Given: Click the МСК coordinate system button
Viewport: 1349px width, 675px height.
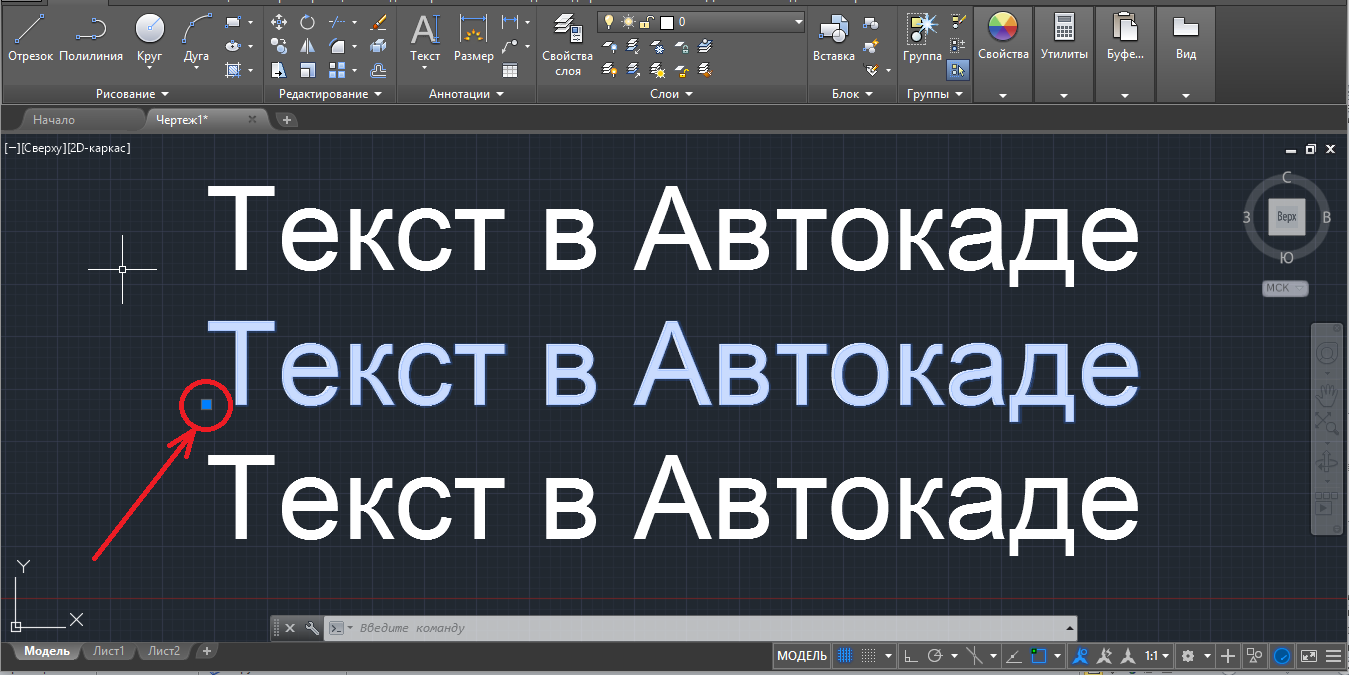Looking at the screenshot, I should (x=1285, y=288).
